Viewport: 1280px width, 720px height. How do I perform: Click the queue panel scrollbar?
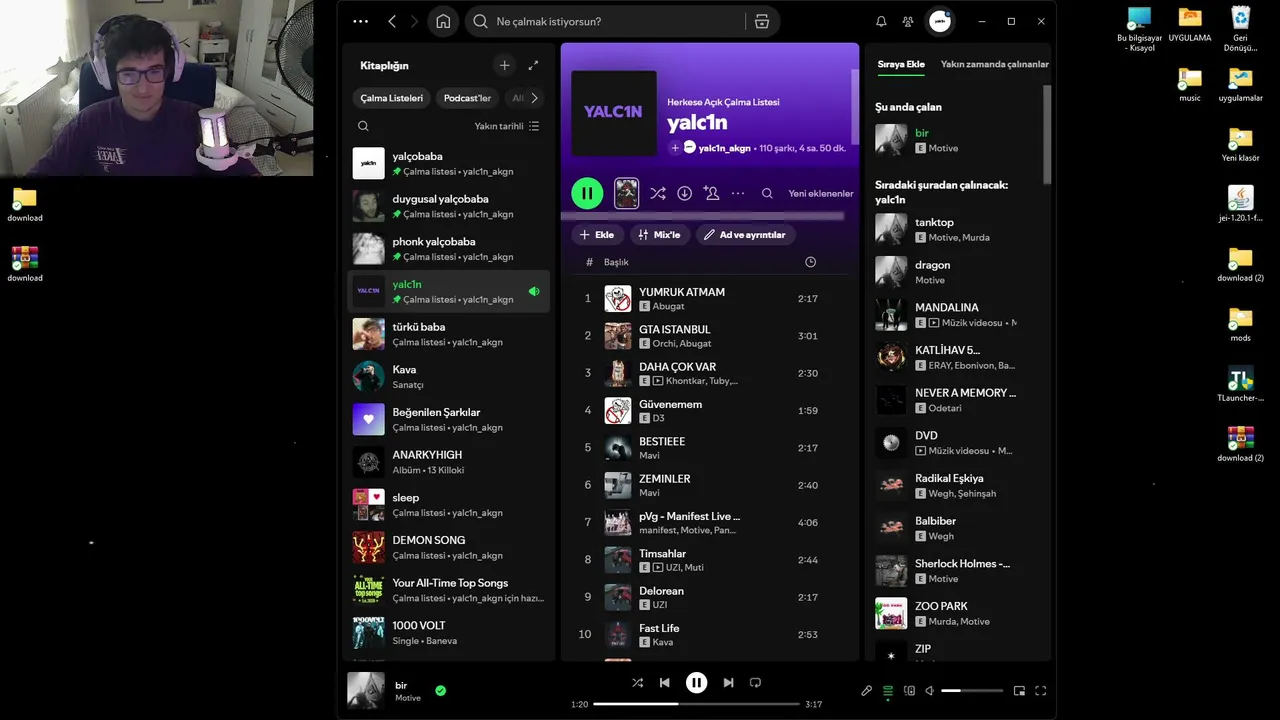pos(1047,134)
